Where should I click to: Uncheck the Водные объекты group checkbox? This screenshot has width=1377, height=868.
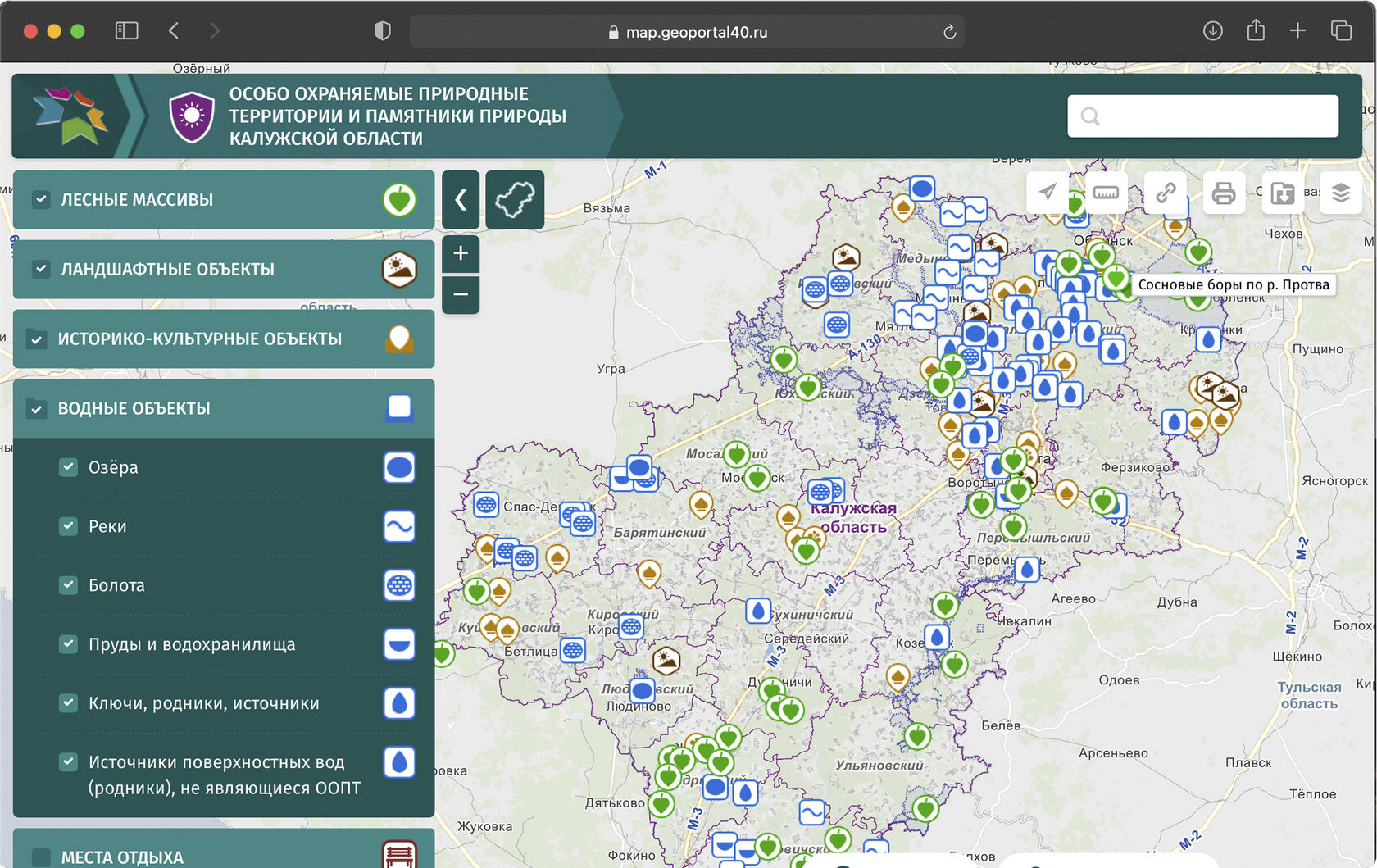tap(37, 409)
